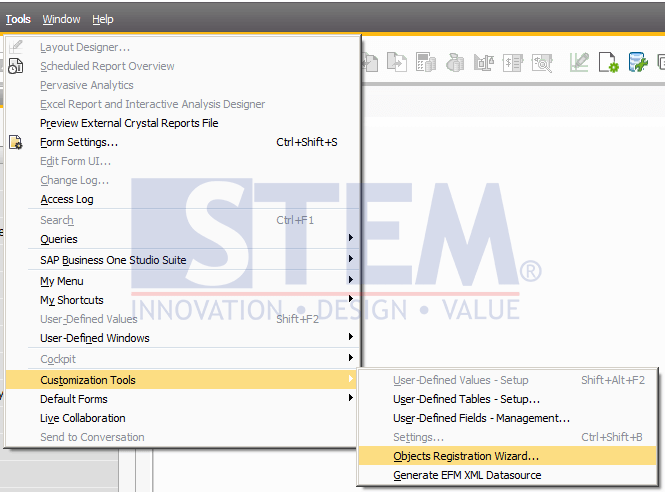Open the Window menu
Viewport: 665px width, 492px height.
pyautogui.click(x=61, y=19)
